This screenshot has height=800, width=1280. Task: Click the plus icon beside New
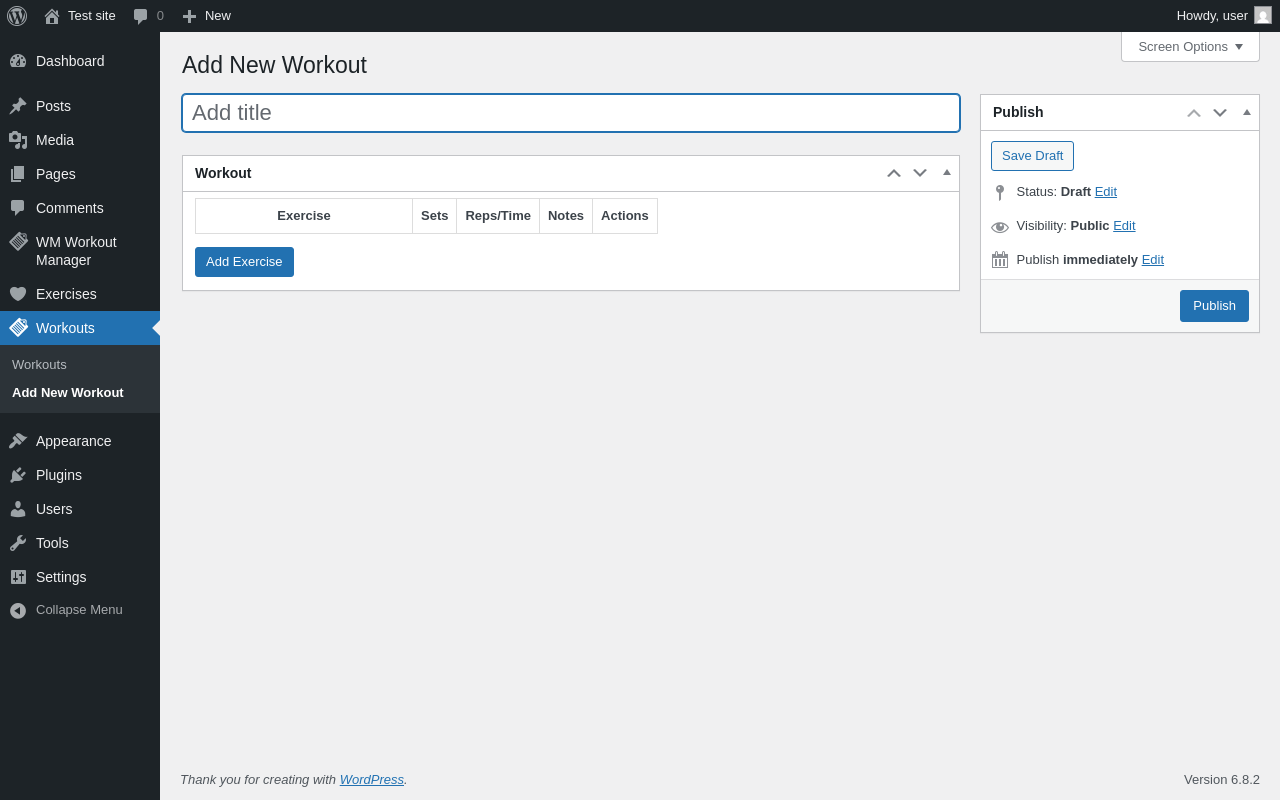(189, 16)
